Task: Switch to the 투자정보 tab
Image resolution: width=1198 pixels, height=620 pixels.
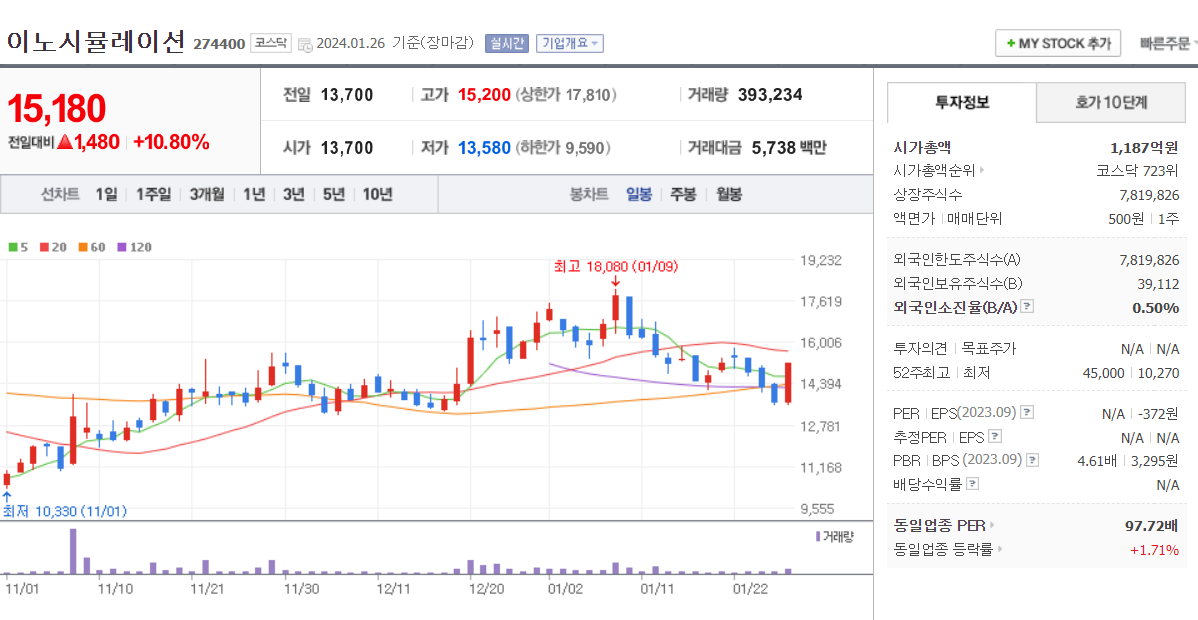Action: coord(962,102)
